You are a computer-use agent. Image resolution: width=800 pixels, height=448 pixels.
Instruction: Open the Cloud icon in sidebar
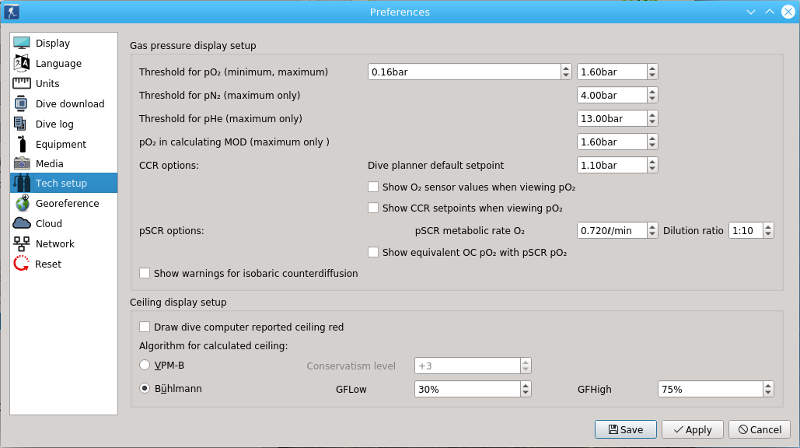point(22,223)
